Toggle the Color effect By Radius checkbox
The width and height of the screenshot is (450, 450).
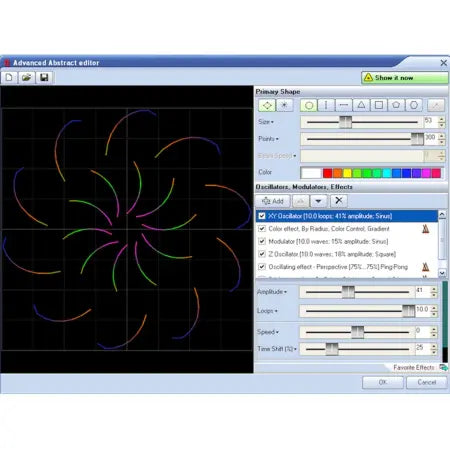point(262,228)
